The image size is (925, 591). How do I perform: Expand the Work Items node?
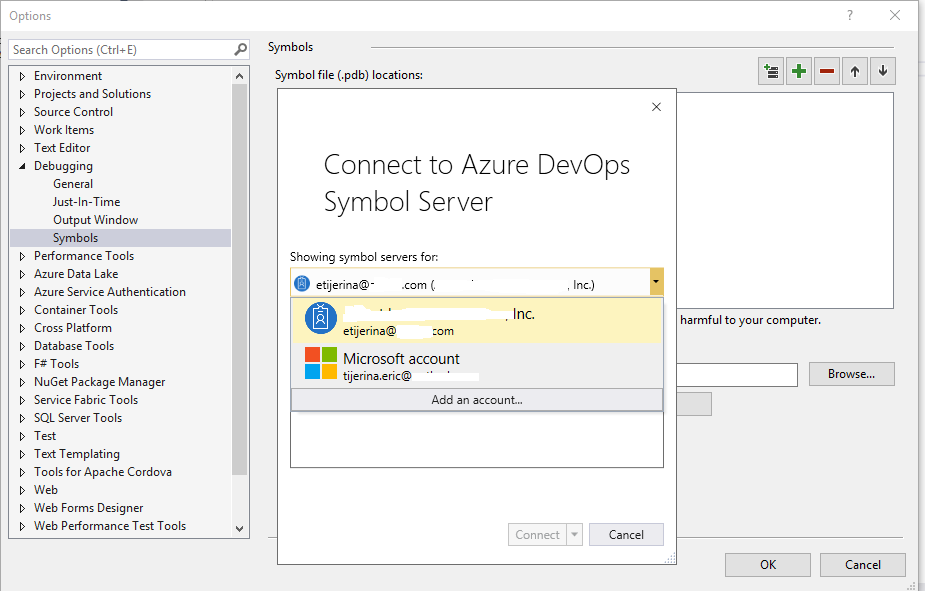click(22, 130)
